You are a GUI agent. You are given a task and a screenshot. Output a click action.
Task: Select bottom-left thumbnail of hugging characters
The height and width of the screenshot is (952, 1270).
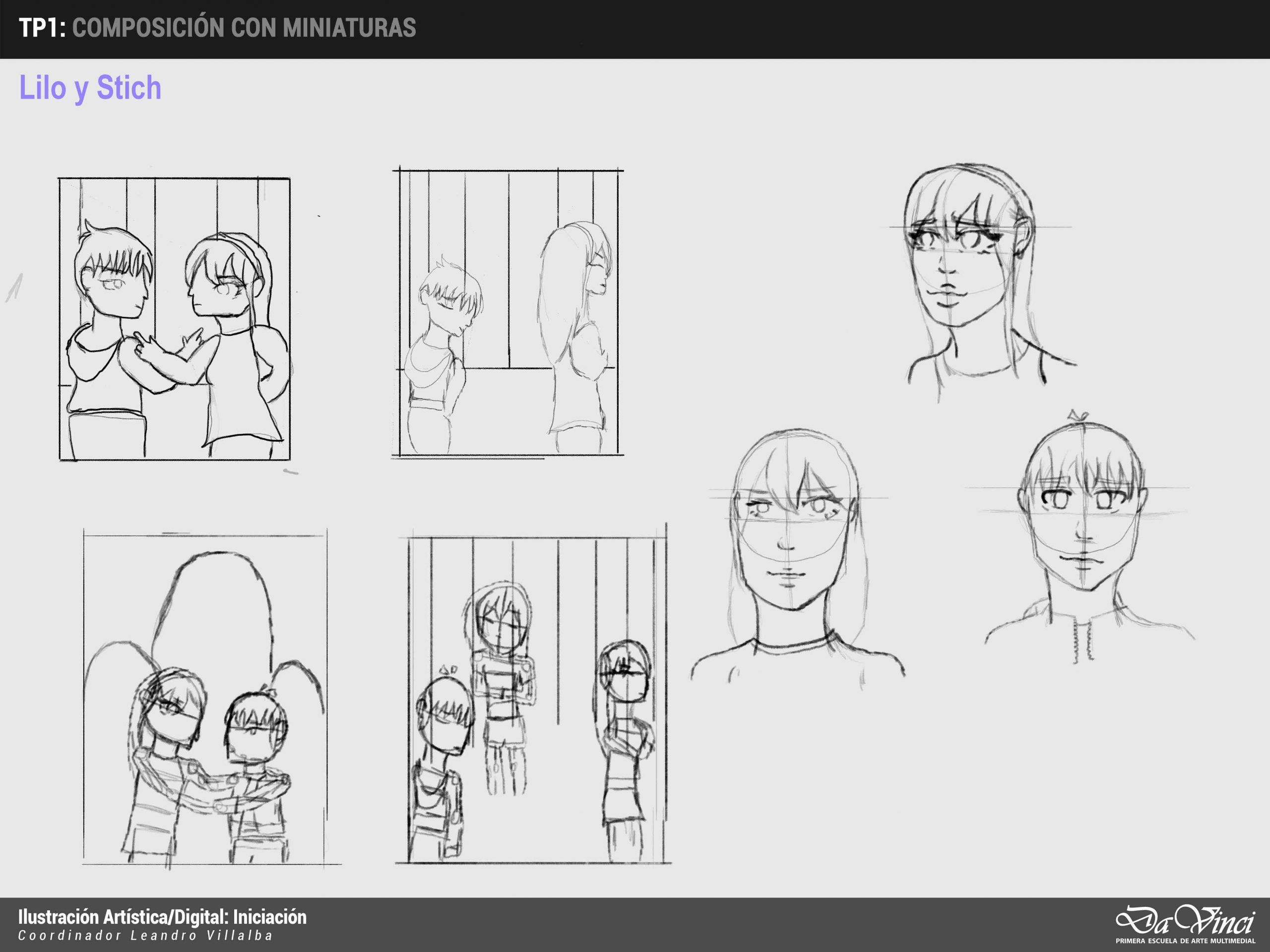(x=205, y=698)
